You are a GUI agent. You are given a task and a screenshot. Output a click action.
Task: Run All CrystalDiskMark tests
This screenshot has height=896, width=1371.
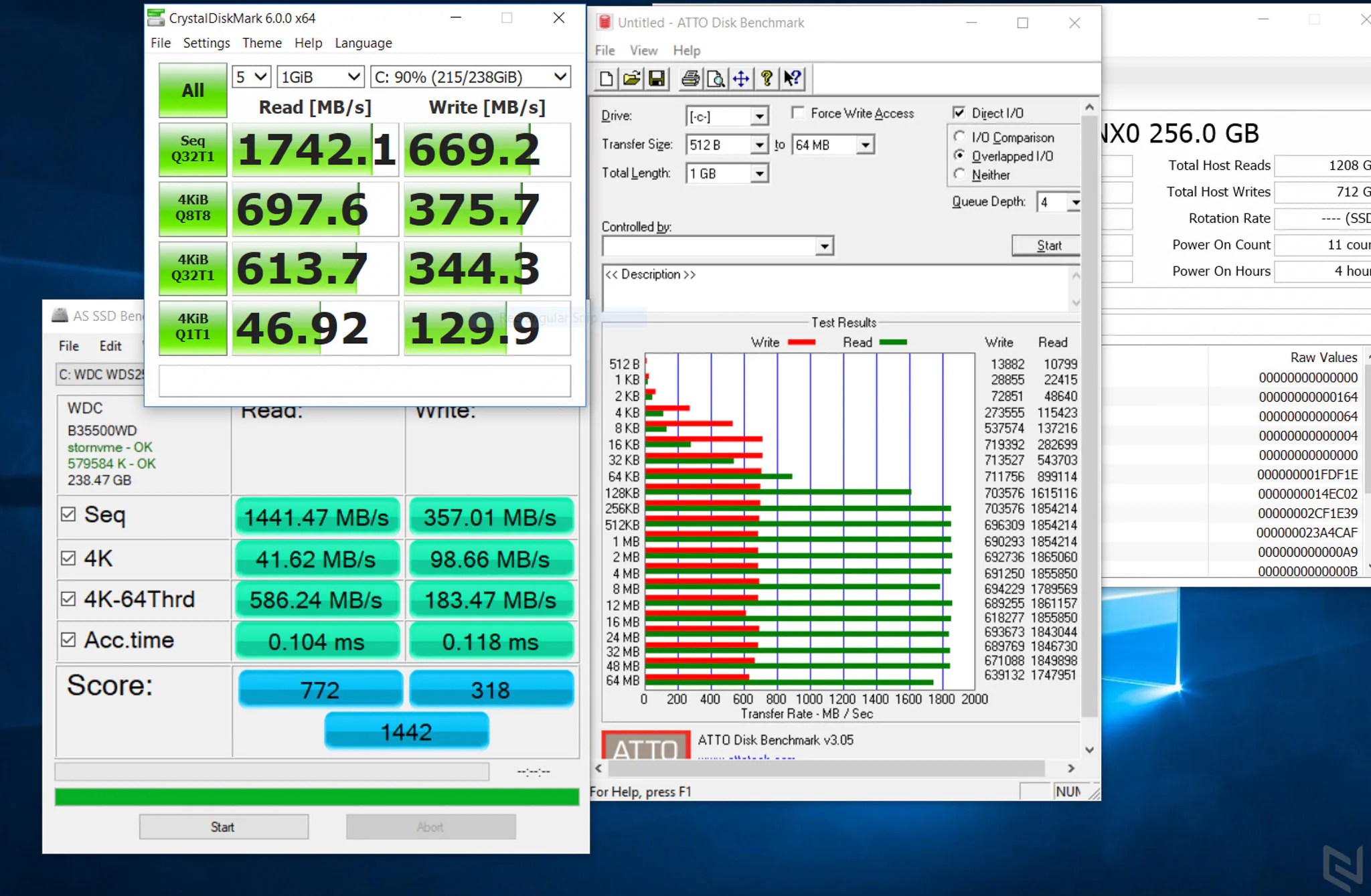click(193, 90)
